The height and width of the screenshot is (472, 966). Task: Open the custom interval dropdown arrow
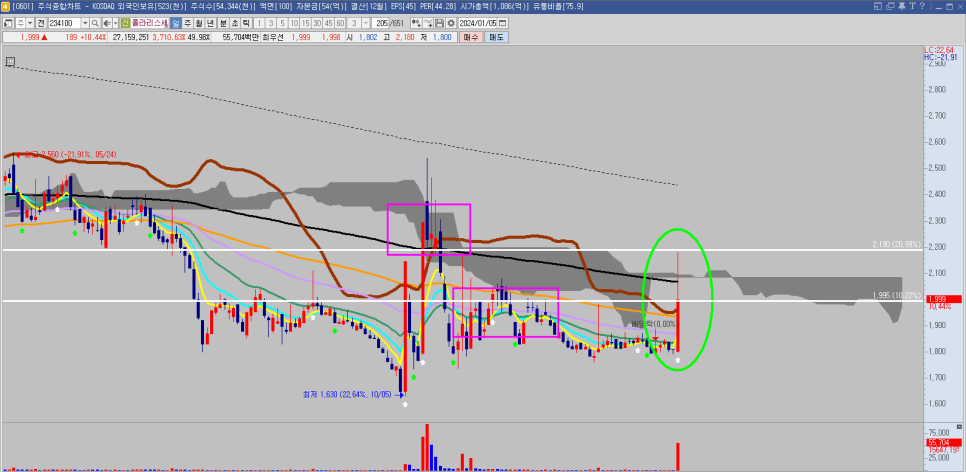click(x=366, y=23)
